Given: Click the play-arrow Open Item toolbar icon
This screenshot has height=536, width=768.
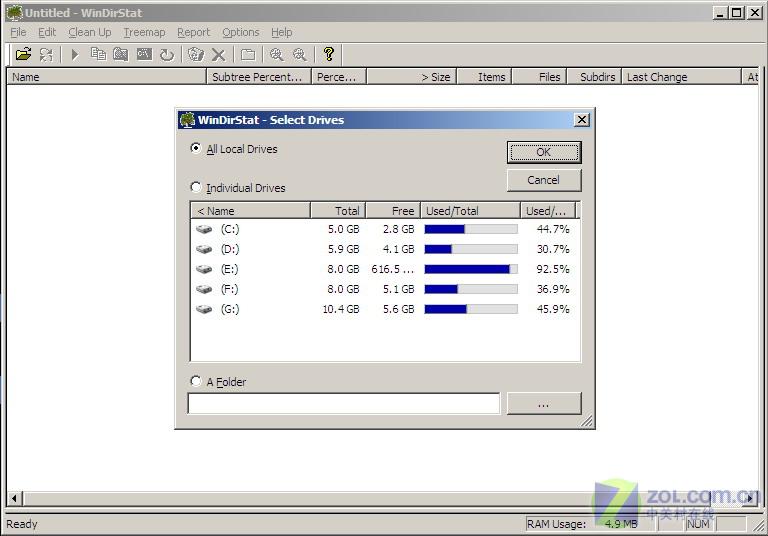Looking at the screenshot, I should click(x=75, y=54).
